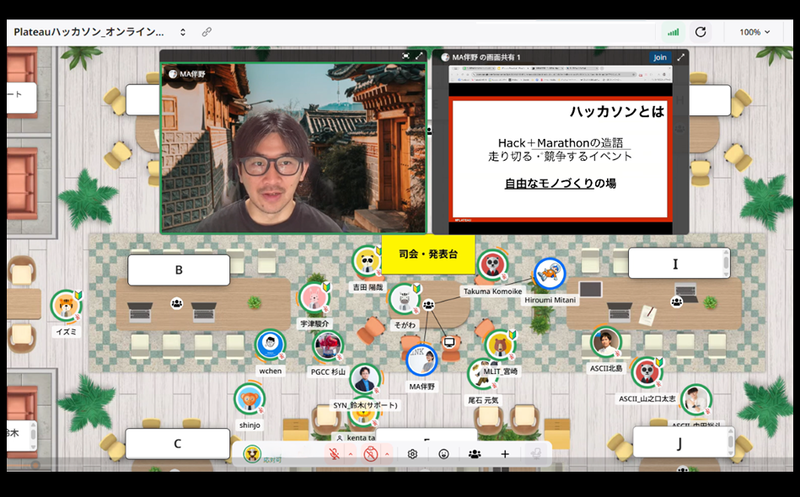Click the monitor screen-share object icon
This screenshot has width=800, height=497.
tap(449, 342)
